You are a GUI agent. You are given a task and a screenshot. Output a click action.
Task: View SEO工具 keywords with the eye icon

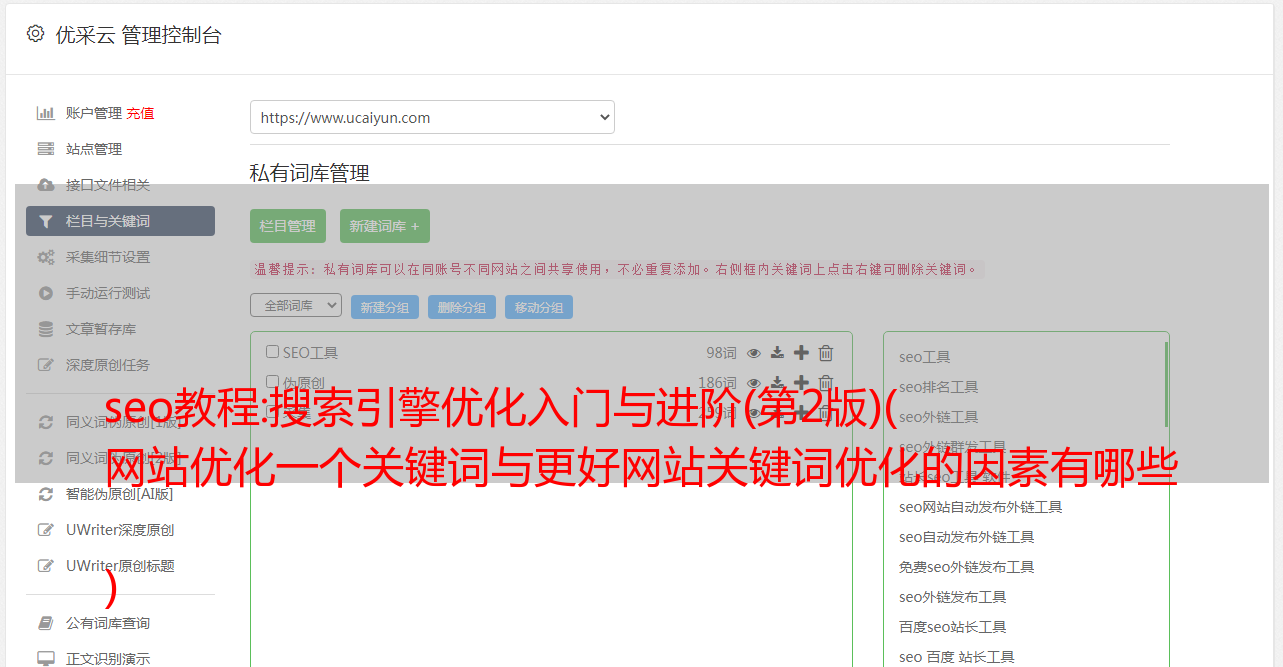[x=754, y=353]
